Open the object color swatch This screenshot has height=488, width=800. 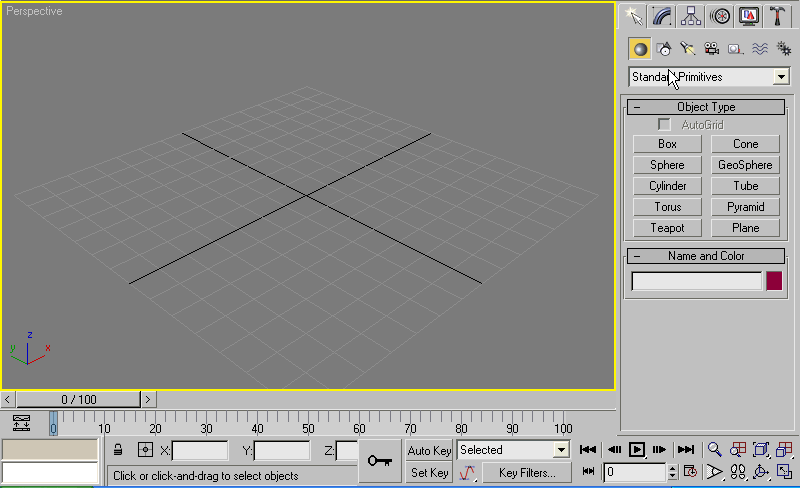[x=774, y=281]
